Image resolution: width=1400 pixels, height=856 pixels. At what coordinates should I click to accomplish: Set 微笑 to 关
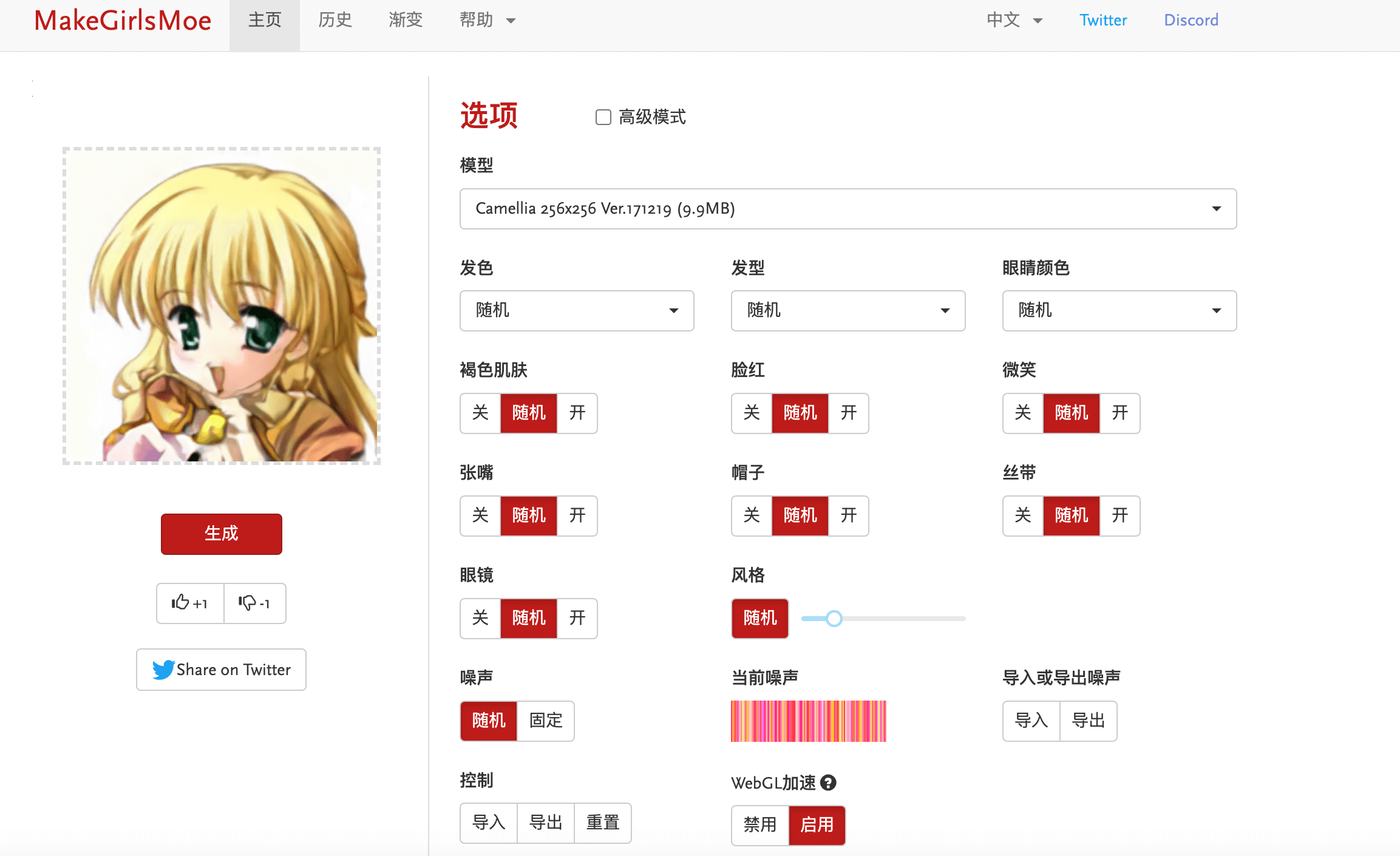(x=1023, y=413)
